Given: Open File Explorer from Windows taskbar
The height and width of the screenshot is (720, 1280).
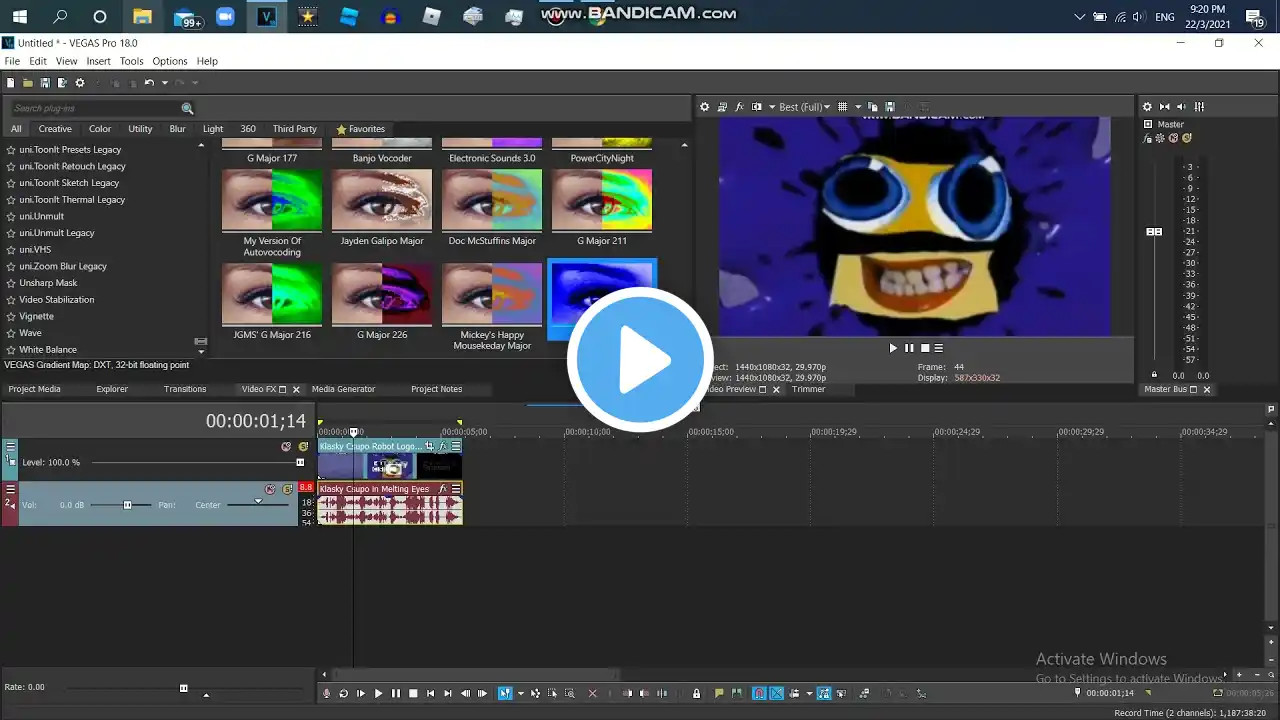Looking at the screenshot, I should pyautogui.click(x=142, y=17).
